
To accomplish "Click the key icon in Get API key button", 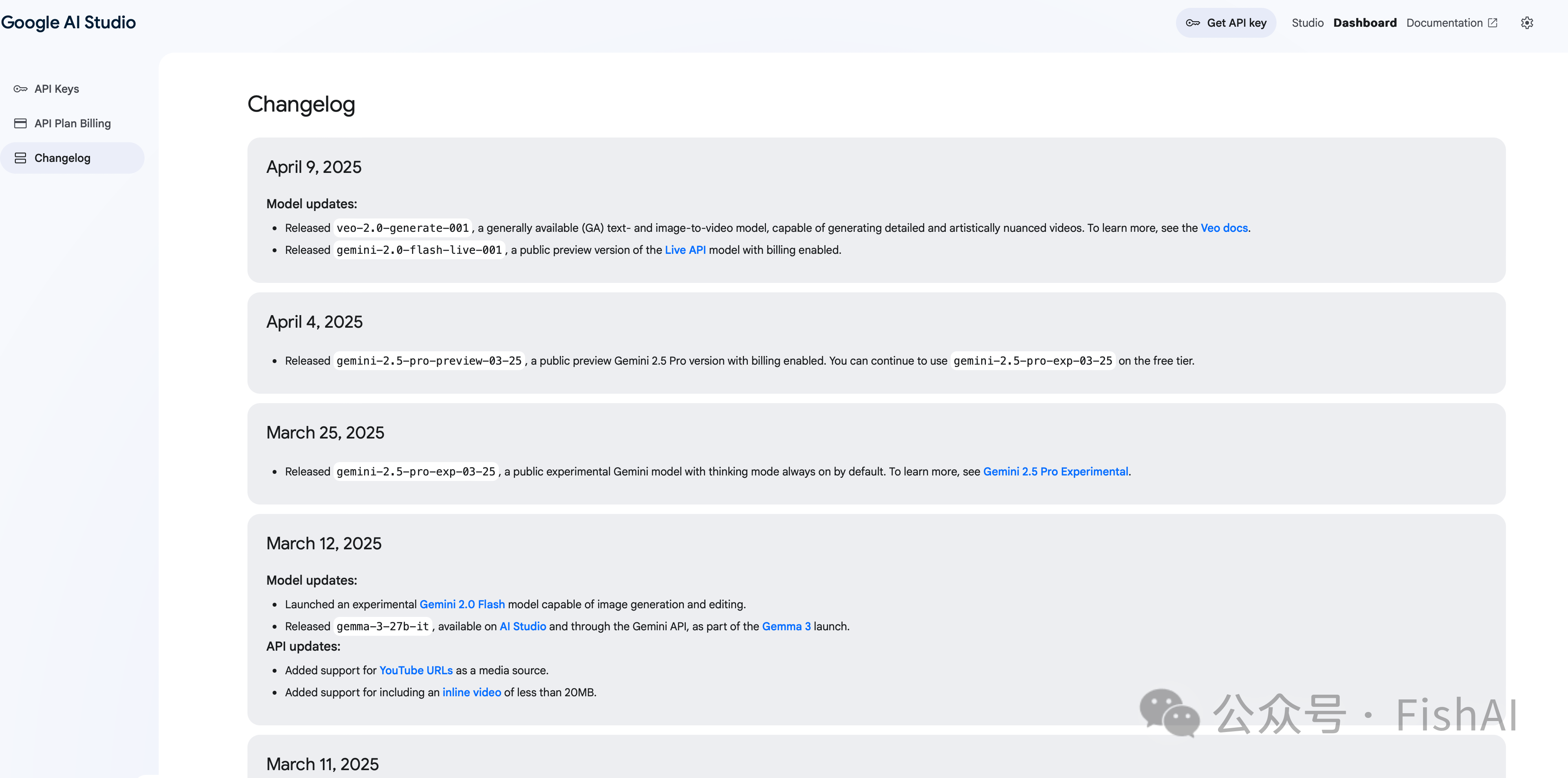I will [1192, 23].
